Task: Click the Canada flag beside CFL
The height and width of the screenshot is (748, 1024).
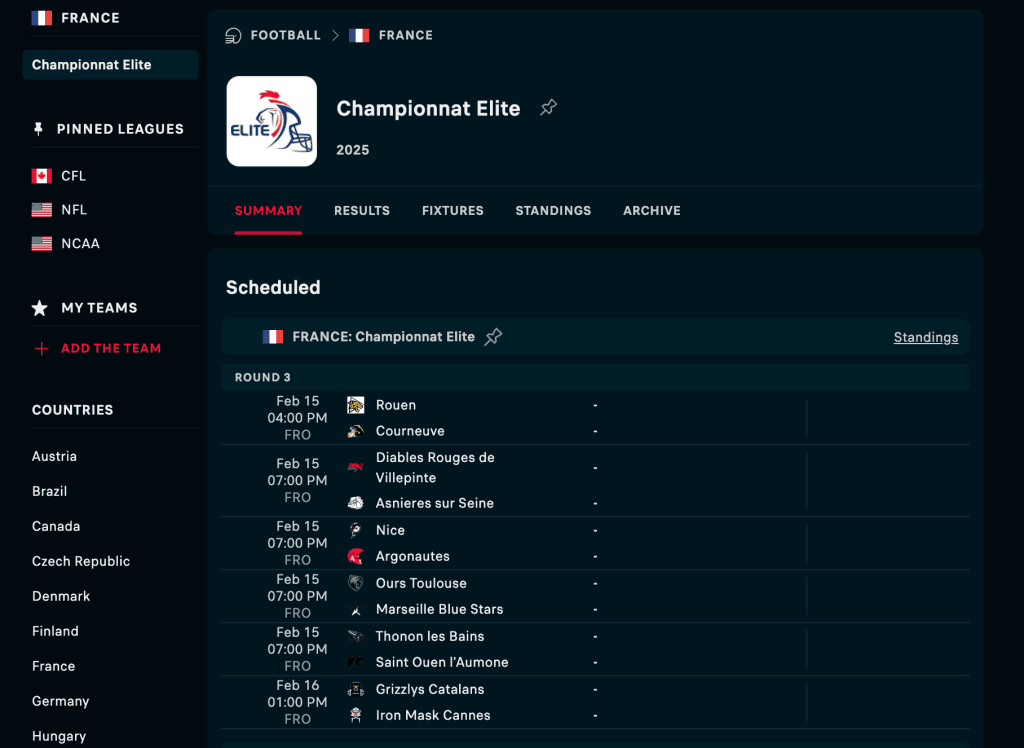Action: click(42, 176)
